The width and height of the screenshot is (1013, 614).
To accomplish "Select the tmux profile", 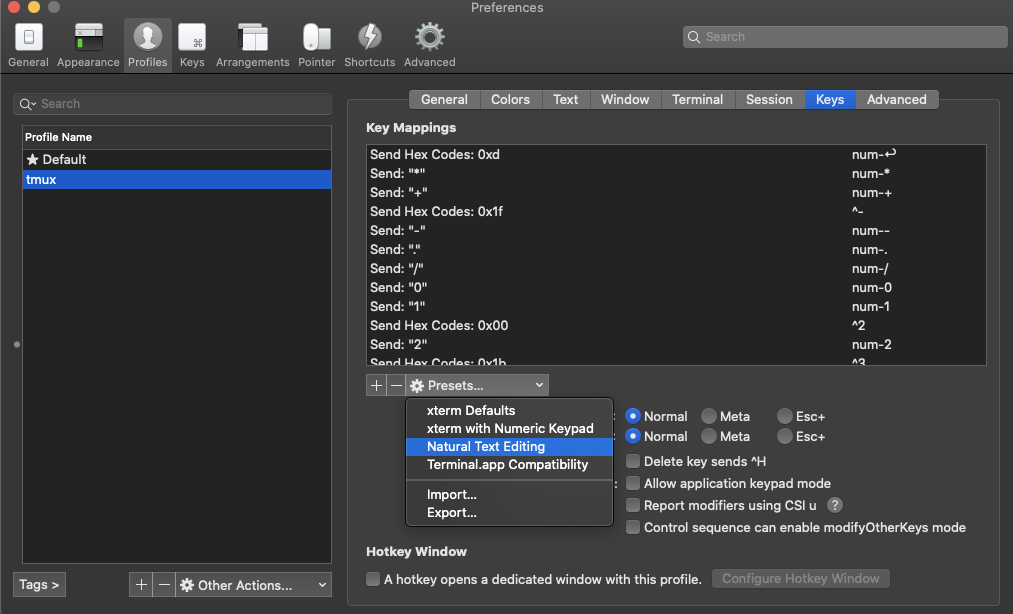I will point(177,180).
